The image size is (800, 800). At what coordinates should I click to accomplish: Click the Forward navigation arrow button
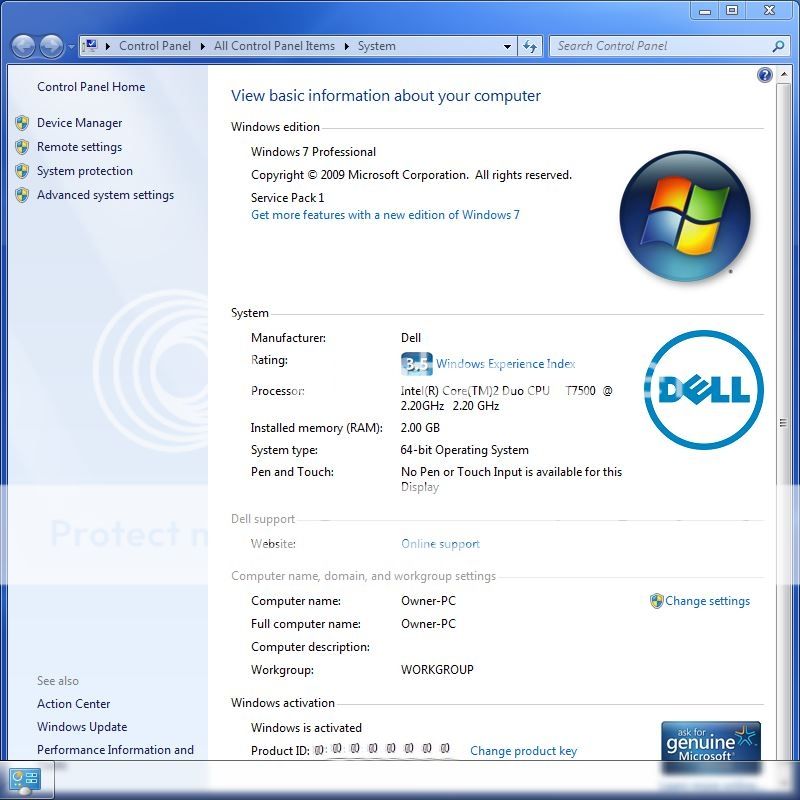[52, 47]
